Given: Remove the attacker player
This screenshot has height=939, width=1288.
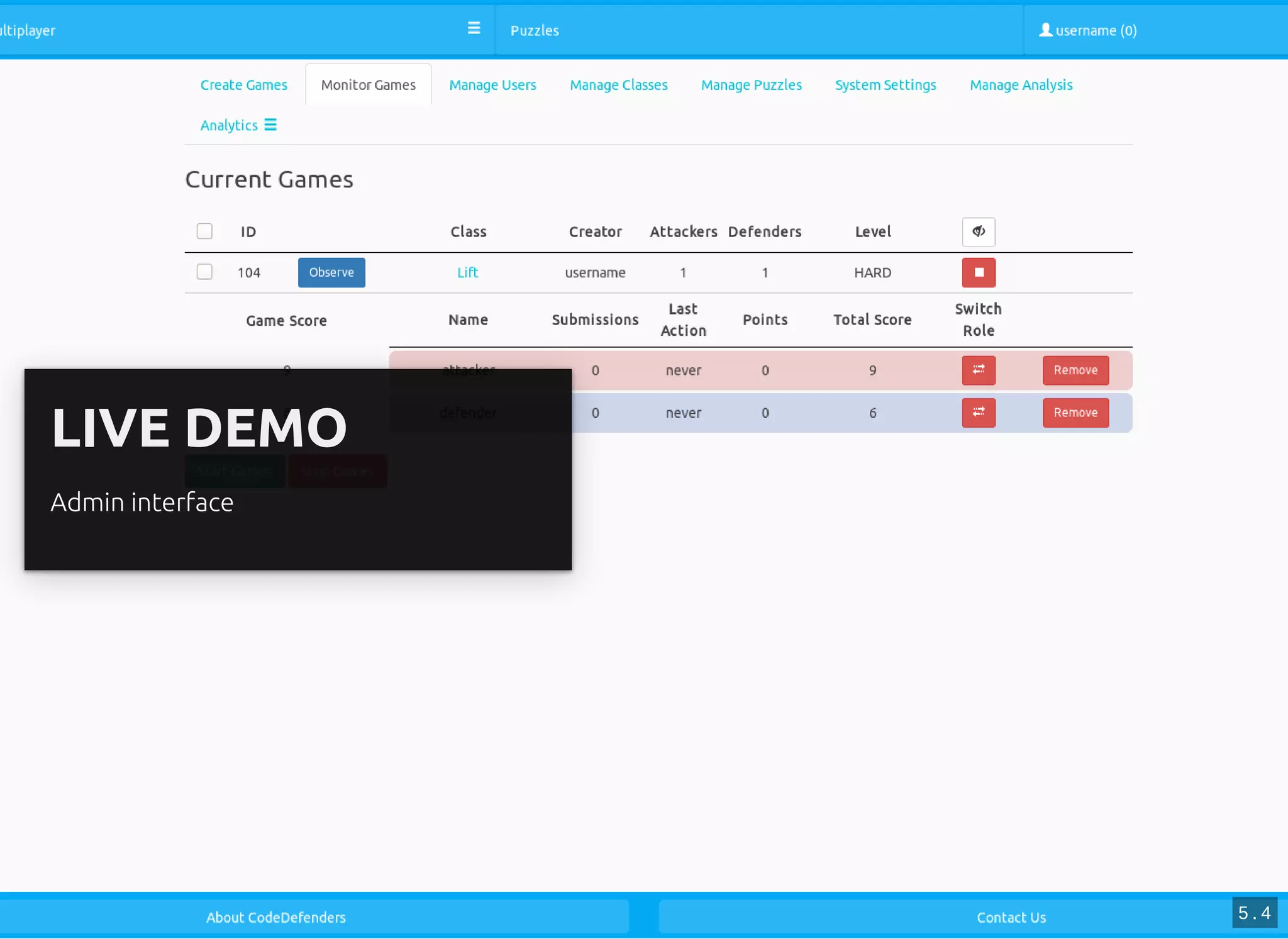Looking at the screenshot, I should coord(1075,370).
